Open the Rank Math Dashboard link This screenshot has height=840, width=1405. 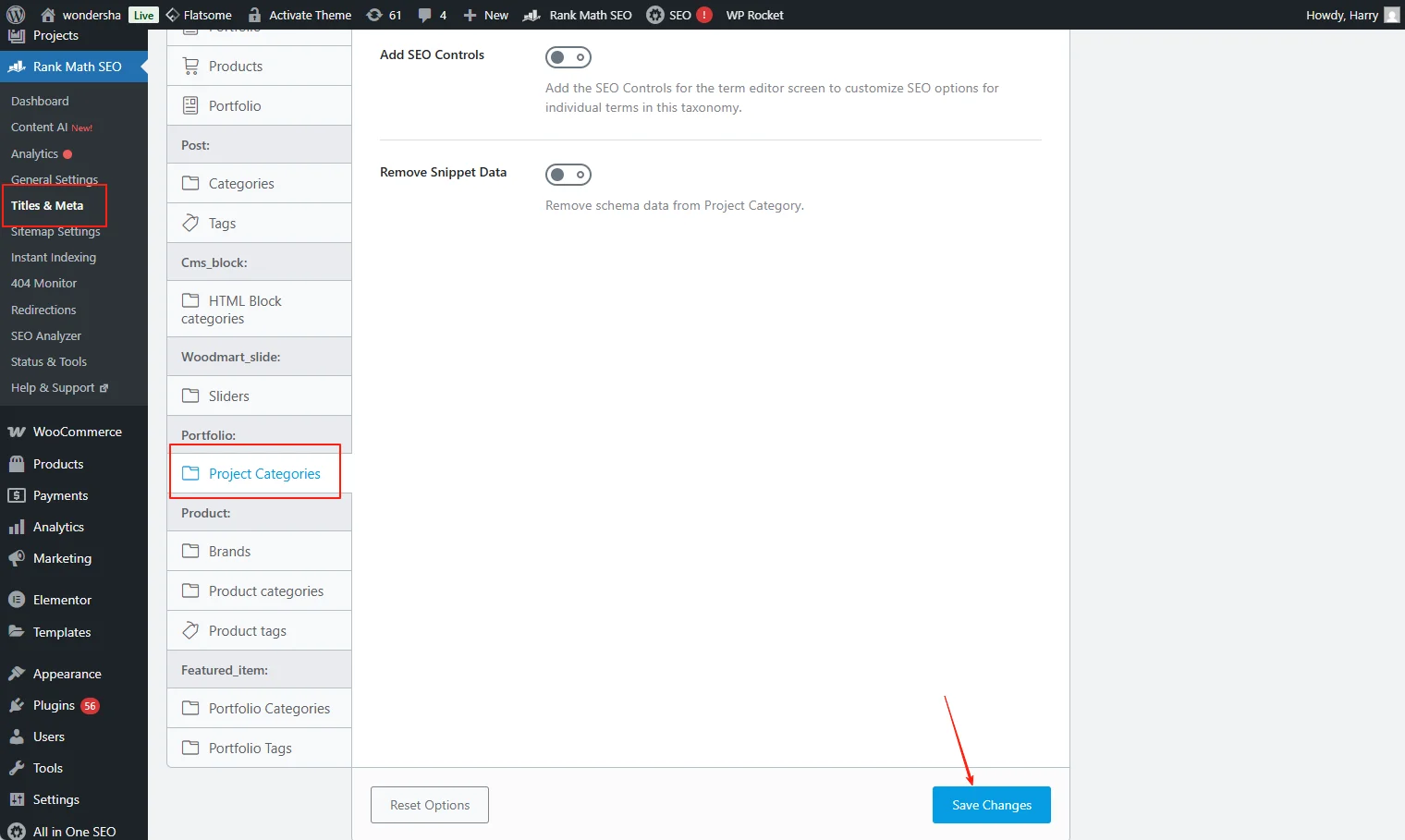40,101
